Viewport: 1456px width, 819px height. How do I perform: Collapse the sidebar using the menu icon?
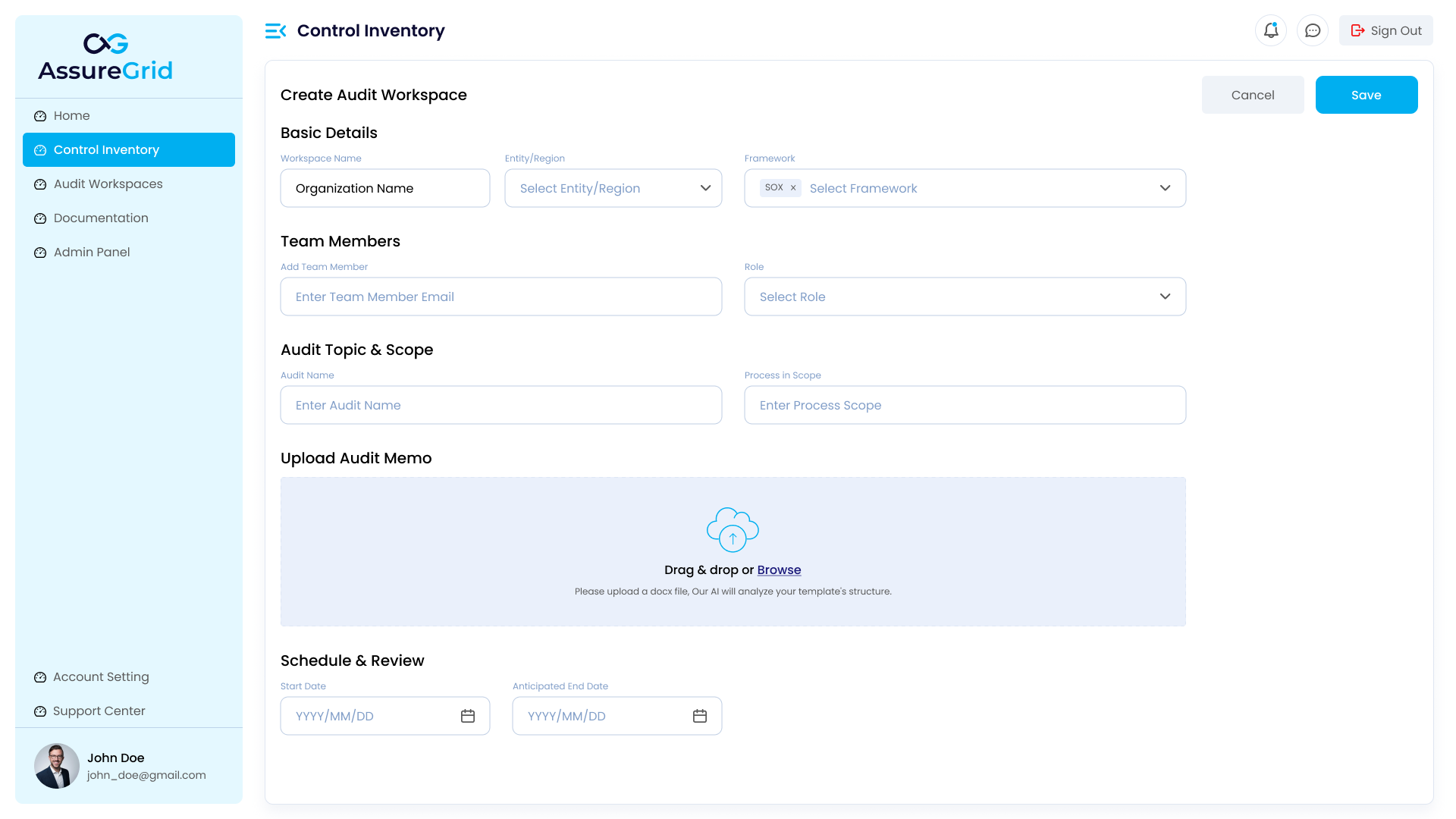tap(275, 30)
